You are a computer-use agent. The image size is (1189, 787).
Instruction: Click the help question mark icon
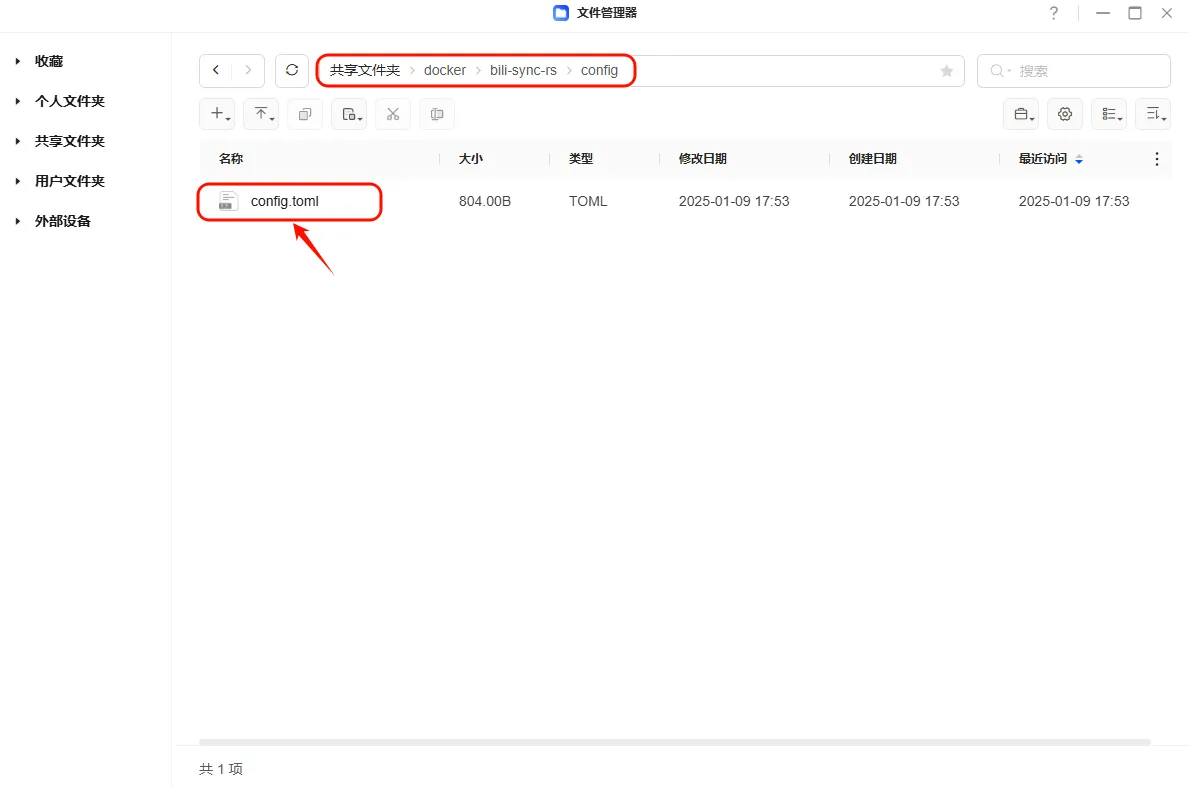1053,13
